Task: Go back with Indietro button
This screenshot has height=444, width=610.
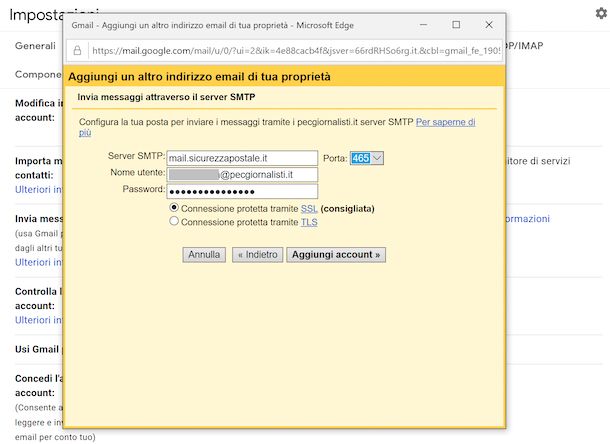Action: coord(258,255)
